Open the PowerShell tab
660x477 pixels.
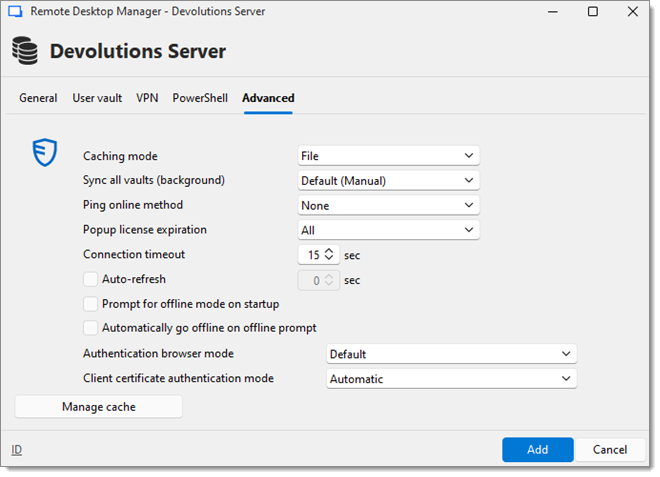click(x=200, y=98)
